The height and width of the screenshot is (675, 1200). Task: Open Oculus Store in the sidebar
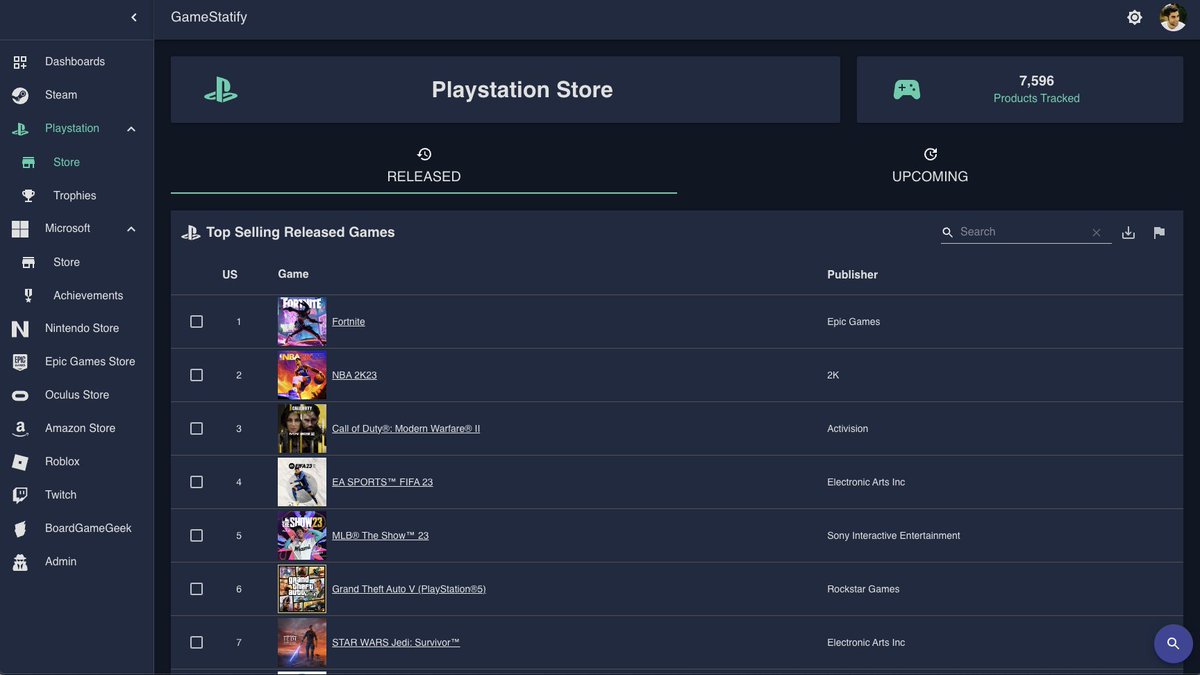77,395
